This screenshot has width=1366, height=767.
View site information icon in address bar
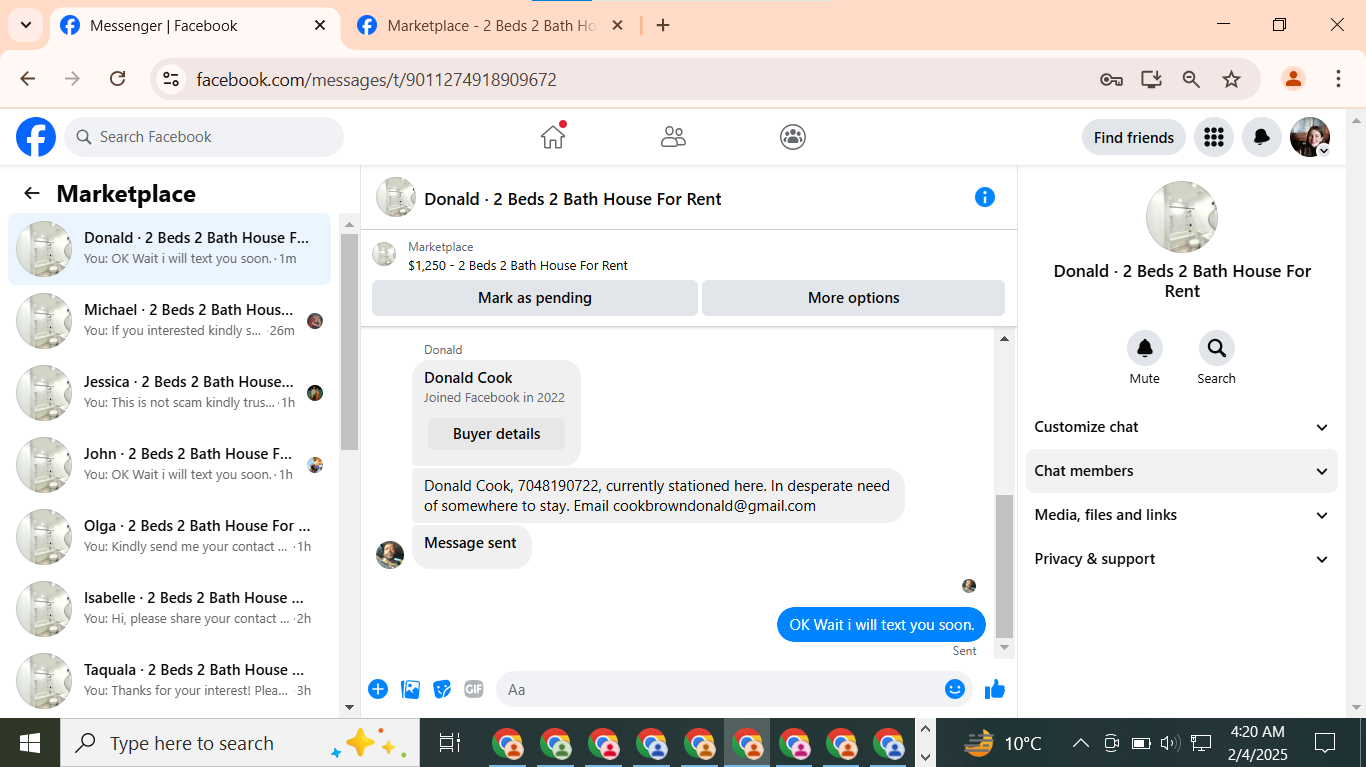171,79
